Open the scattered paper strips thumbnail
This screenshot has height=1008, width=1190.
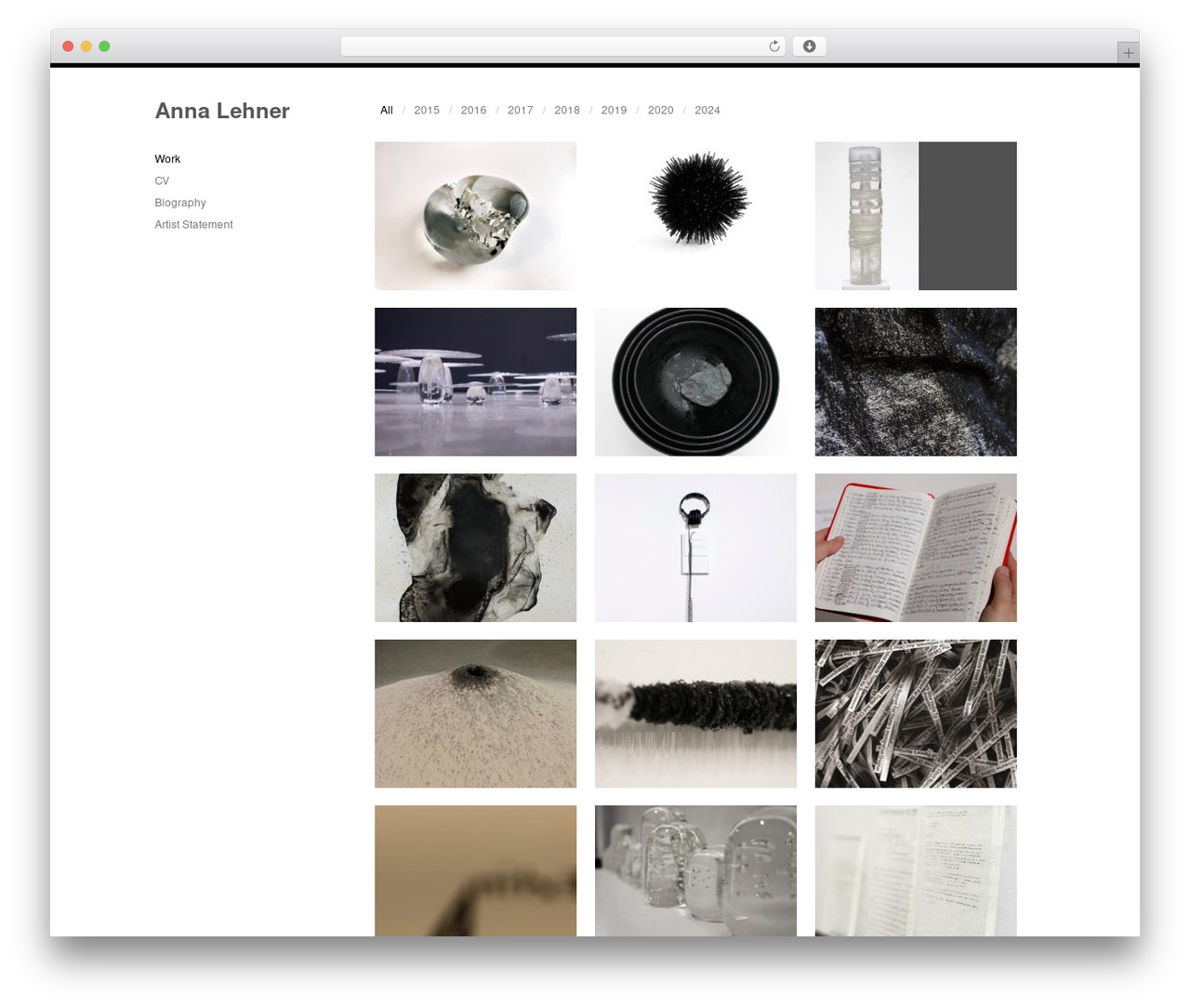[x=916, y=714]
